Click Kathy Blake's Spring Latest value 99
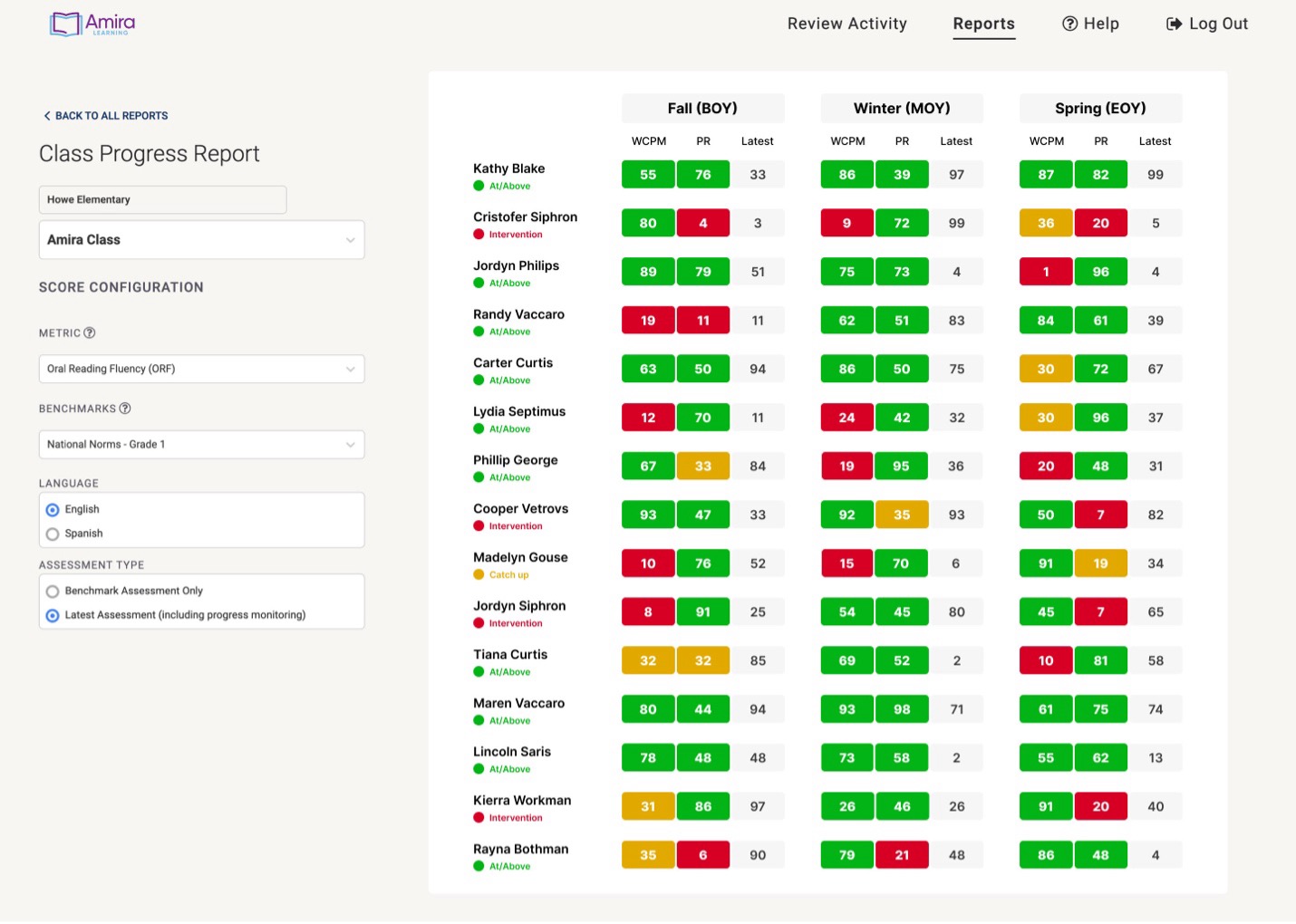Viewport: 1296px width, 924px height. click(1156, 175)
